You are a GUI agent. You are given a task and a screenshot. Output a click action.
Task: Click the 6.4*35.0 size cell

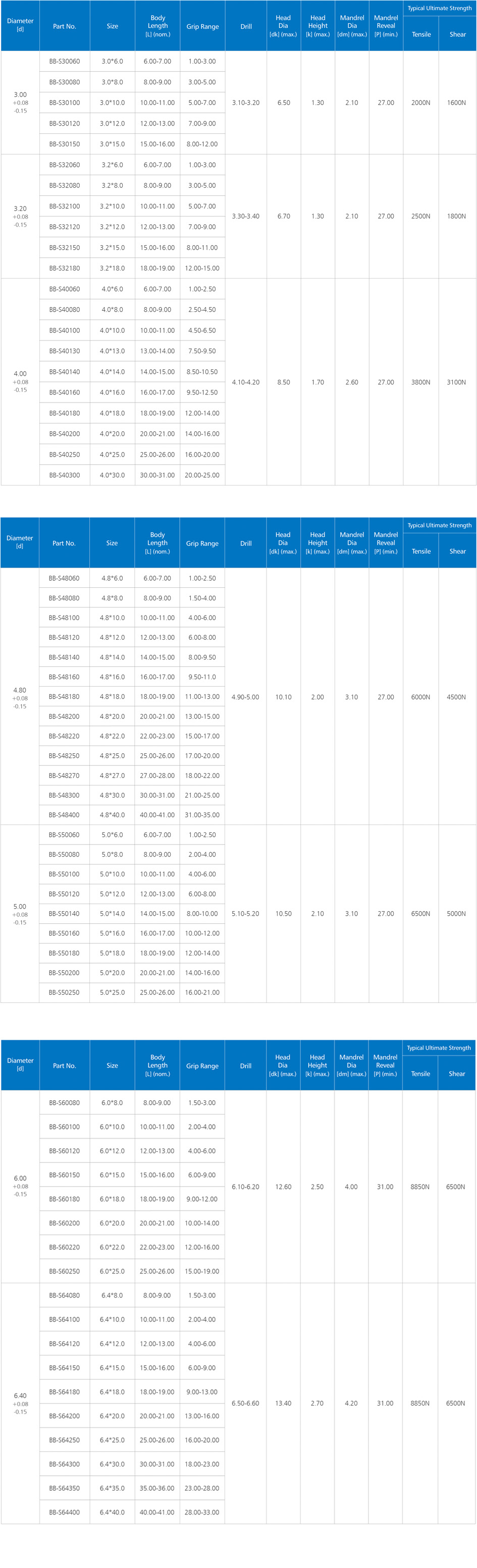coord(112,1488)
